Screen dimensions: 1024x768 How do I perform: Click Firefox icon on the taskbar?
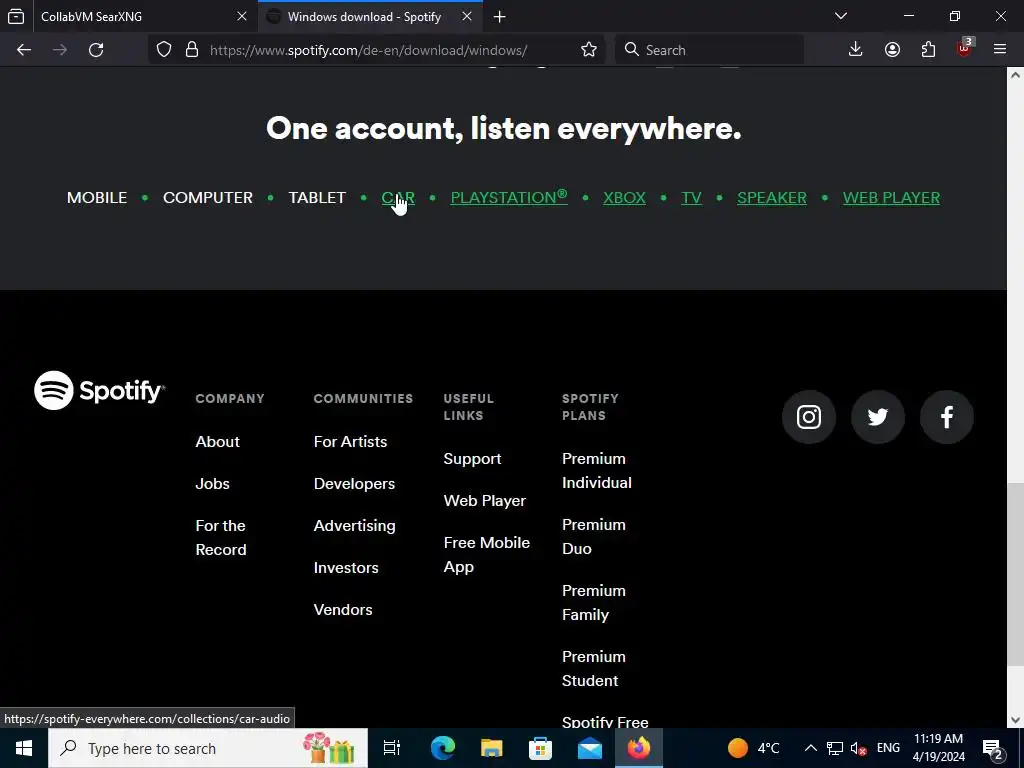click(x=639, y=748)
